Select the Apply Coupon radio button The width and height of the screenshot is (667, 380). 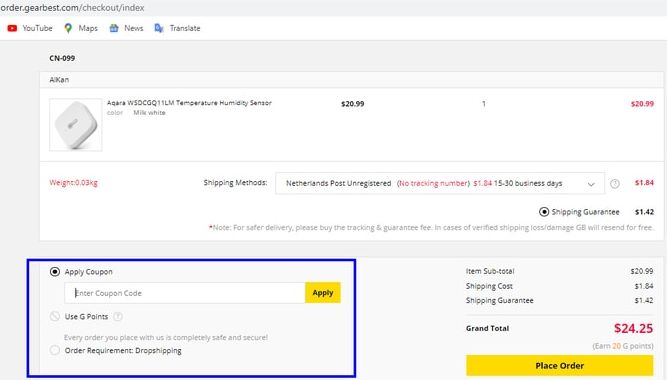(x=55, y=271)
